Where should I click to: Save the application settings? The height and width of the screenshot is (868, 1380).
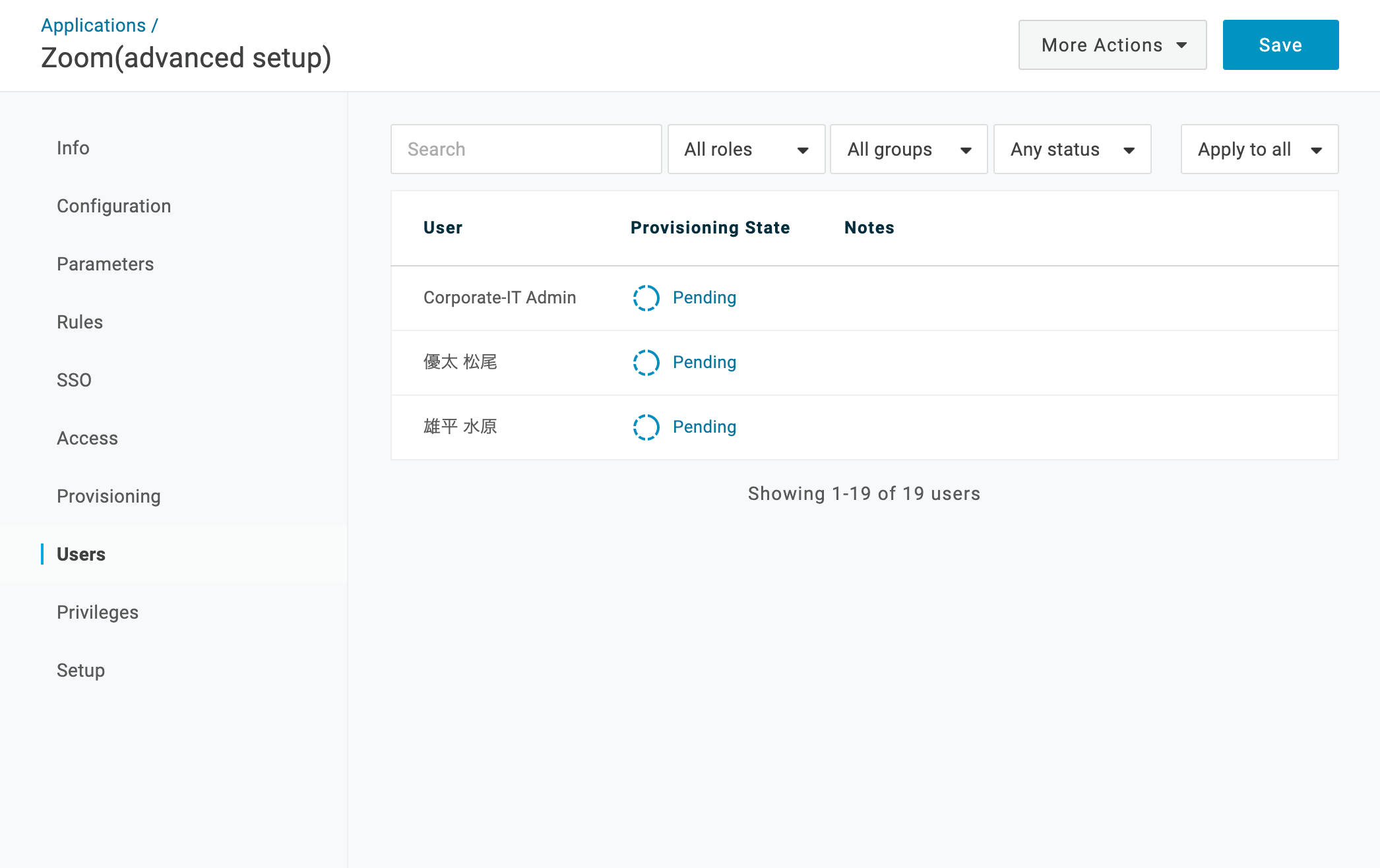click(x=1280, y=45)
